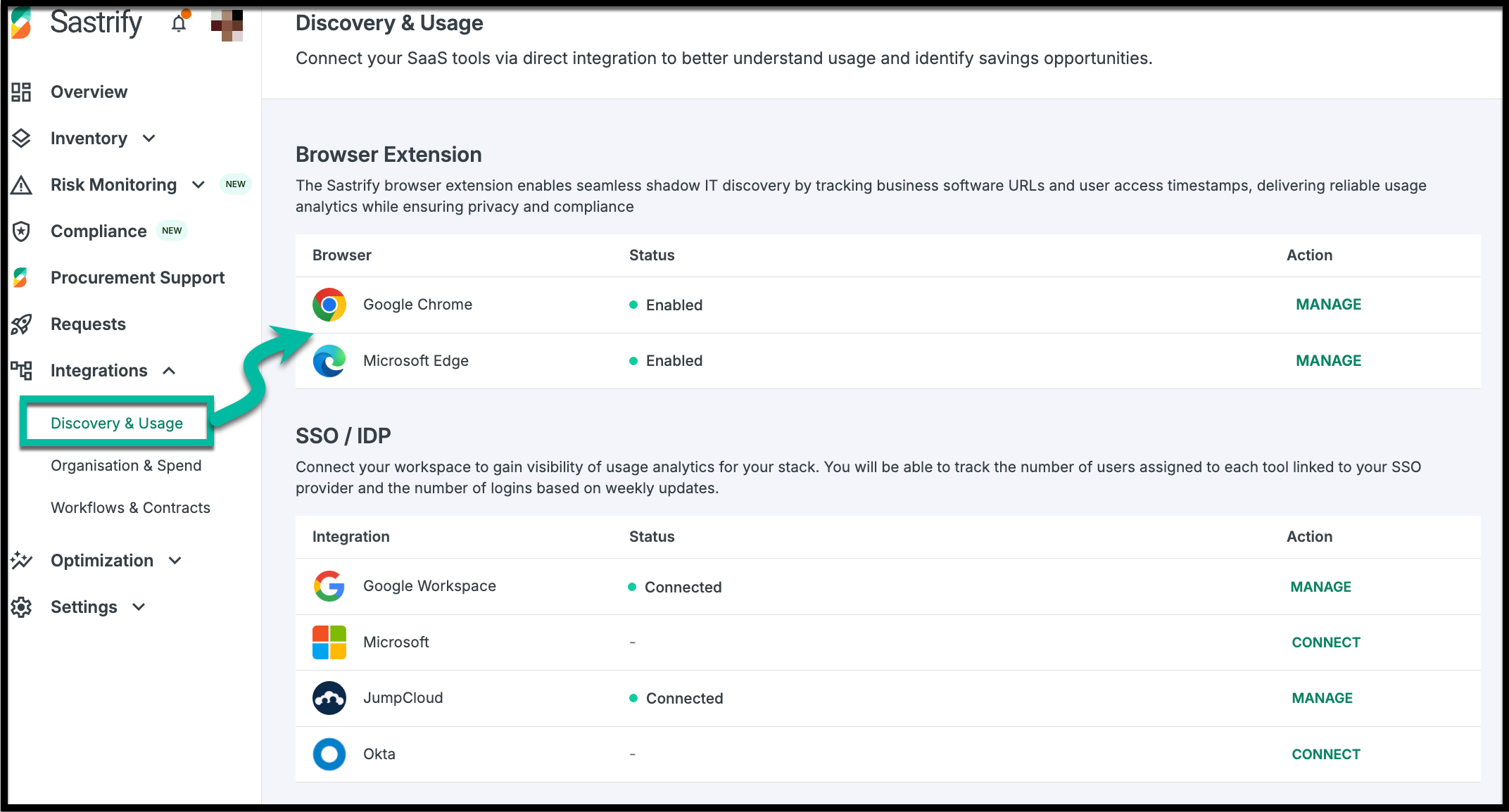Go to Procurement Support
The width and height of the screenshot is (1509, 812).
pos(137,278)
